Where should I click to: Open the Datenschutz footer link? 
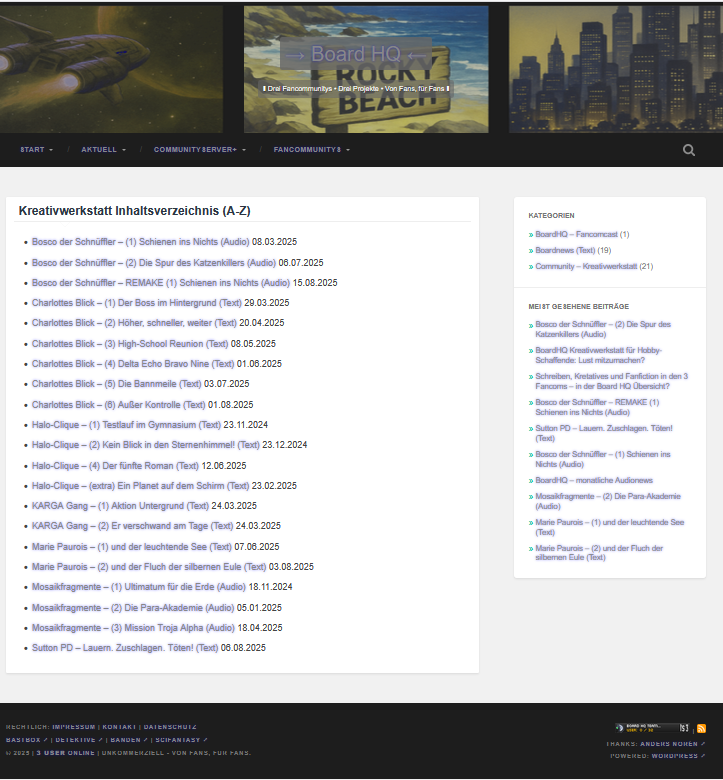[170, 727]
